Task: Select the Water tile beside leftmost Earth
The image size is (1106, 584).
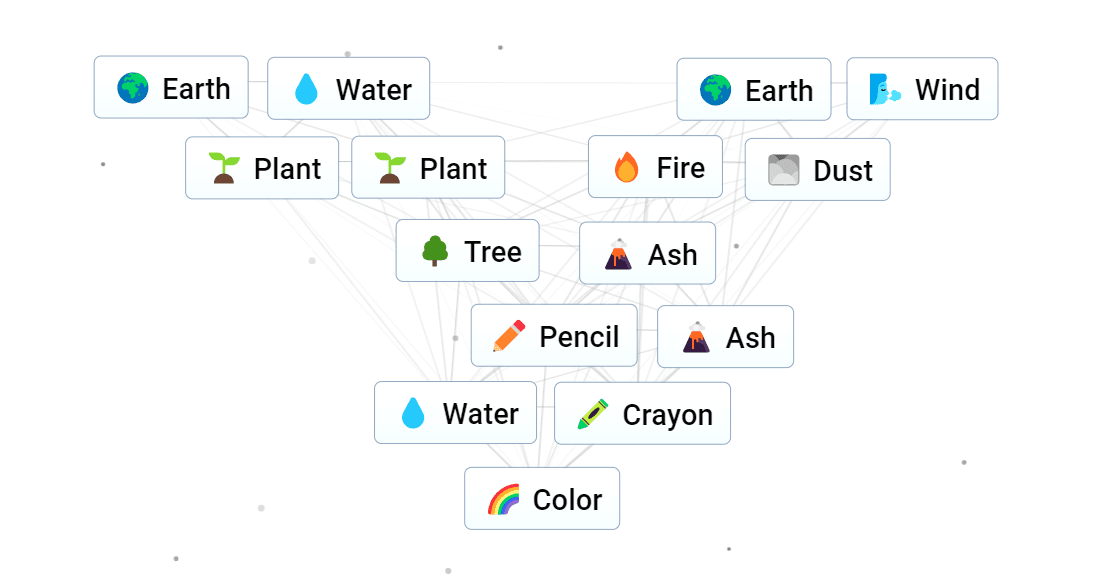Action: (348, 89)
